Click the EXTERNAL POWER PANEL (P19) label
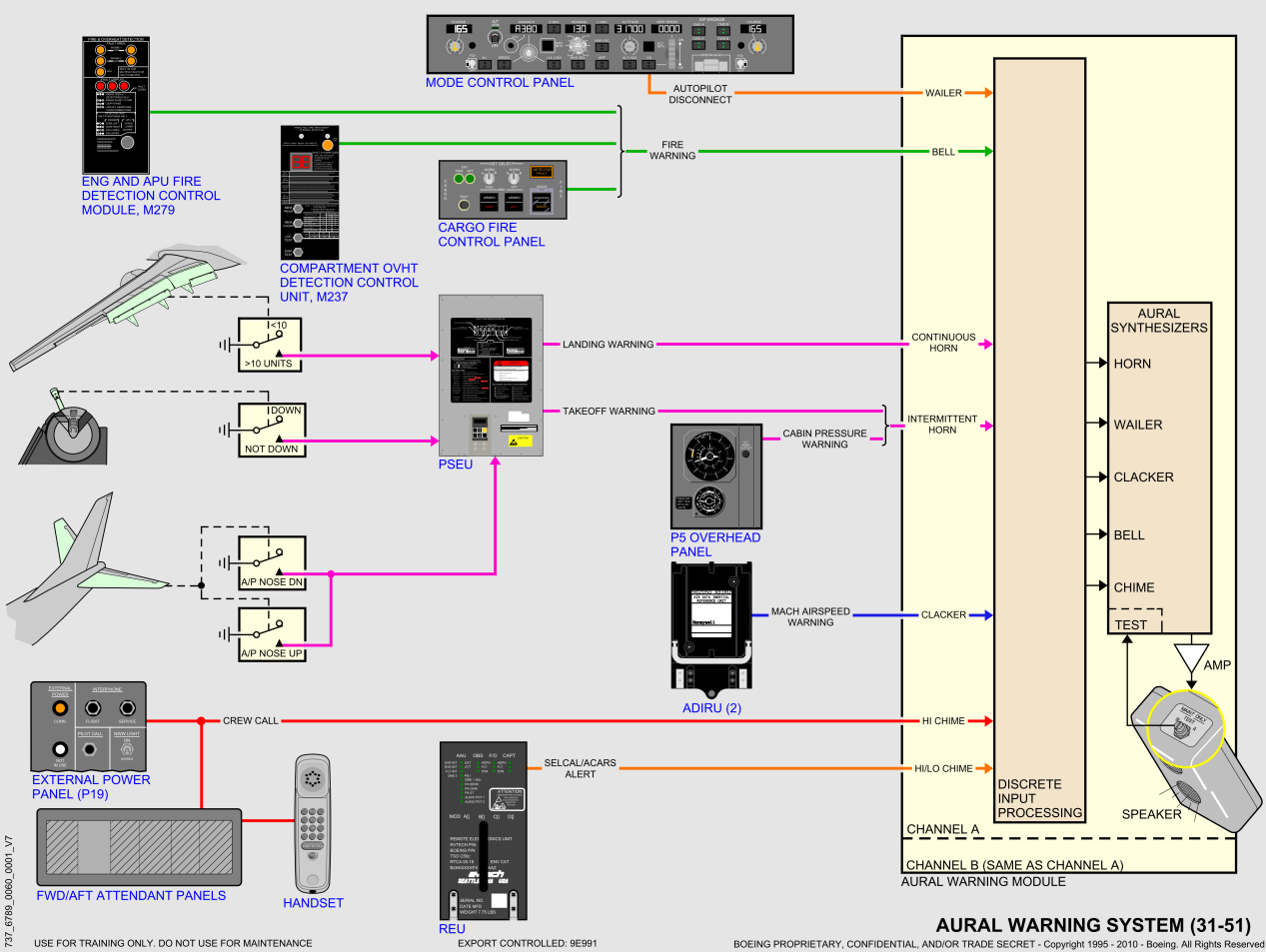Viewport: 1266px width, 952px height. [x=91, y=787]
